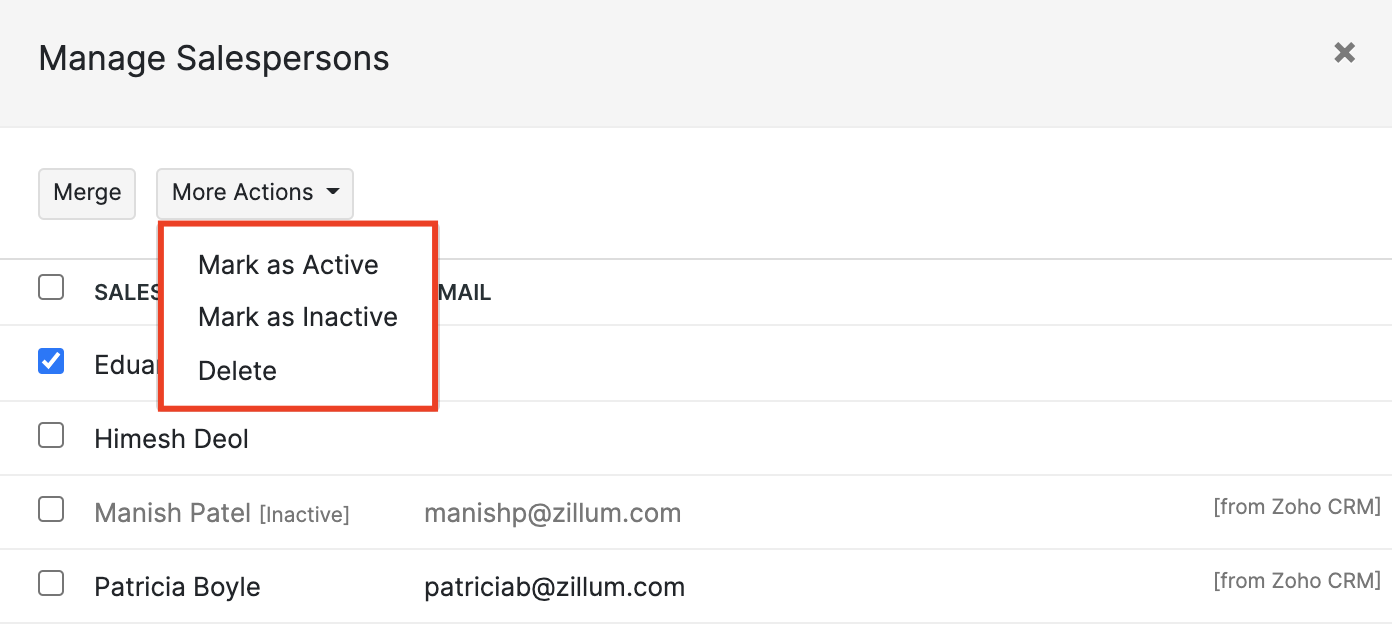
Task: Open the More Actions dropdown
Action: [x=254, y=193]
